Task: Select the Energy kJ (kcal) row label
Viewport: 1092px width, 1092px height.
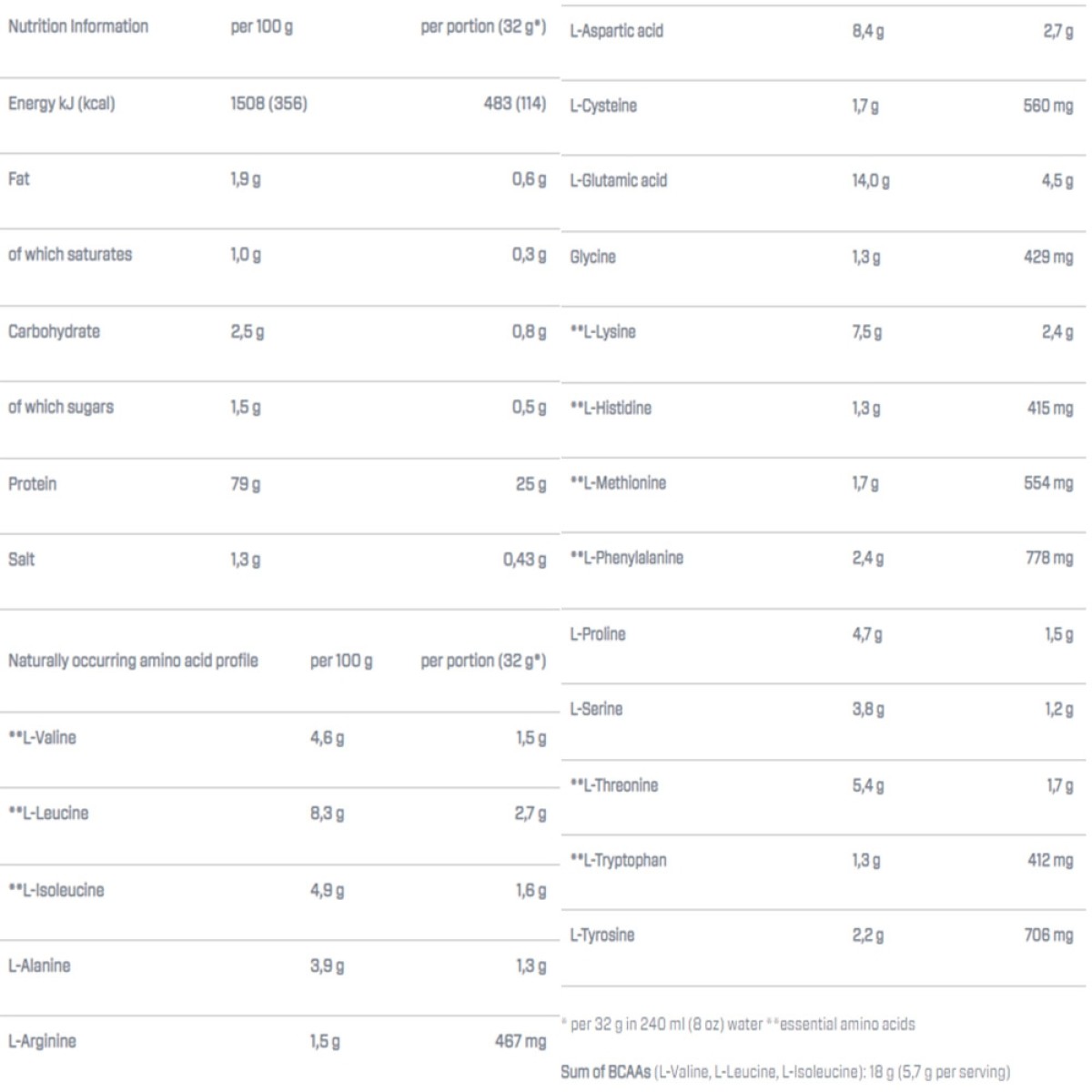Action: coord(62,104)
